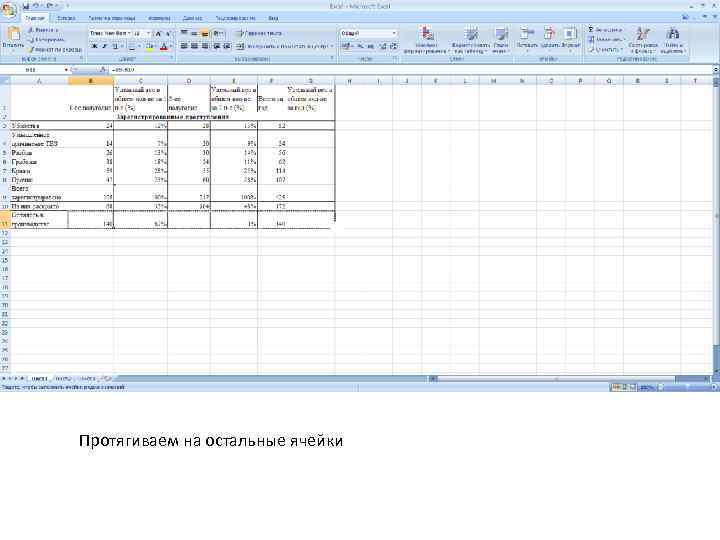Decrease decimal places
The height and width of the screenshot is (540, 720).
point(394,46)
